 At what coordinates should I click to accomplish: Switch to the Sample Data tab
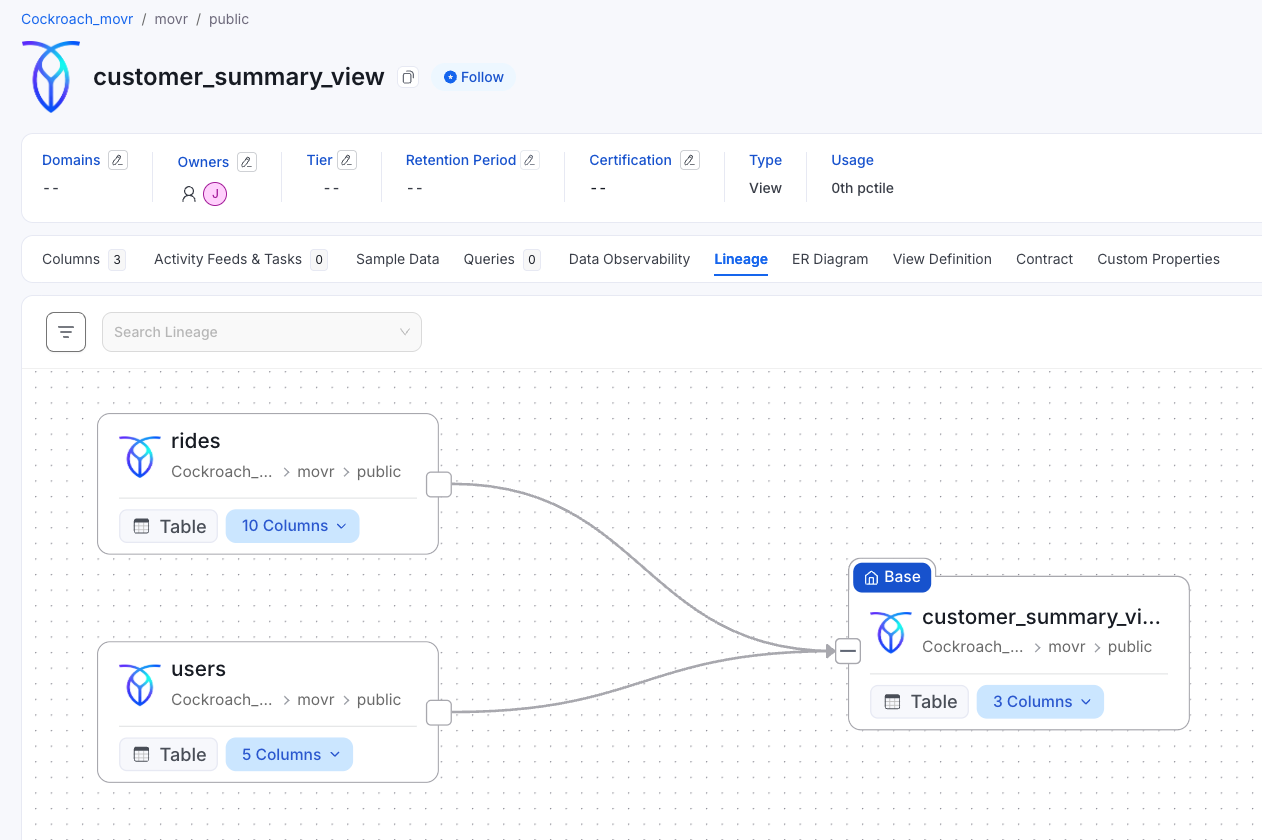click(397, 259)
